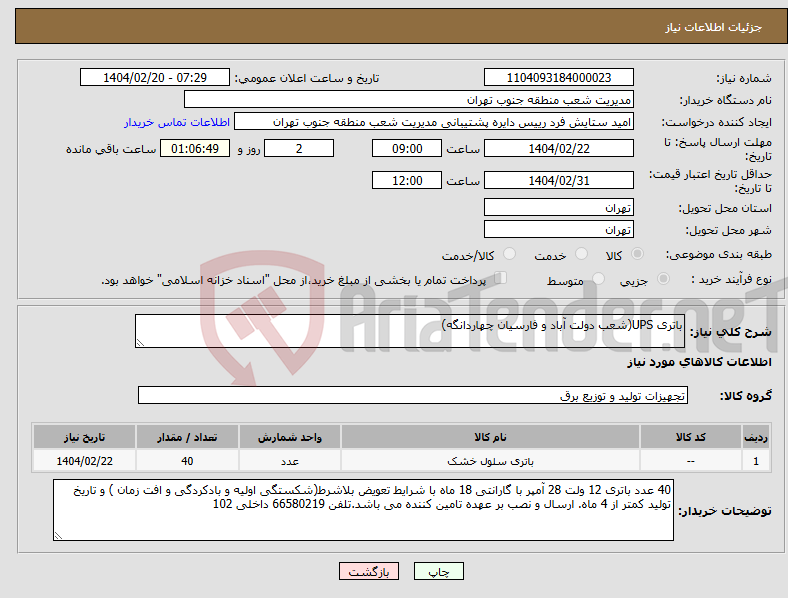The height and width of the screenshot is (598, 788).
Task: Click the row number cell 1
Action: (756, 461)
